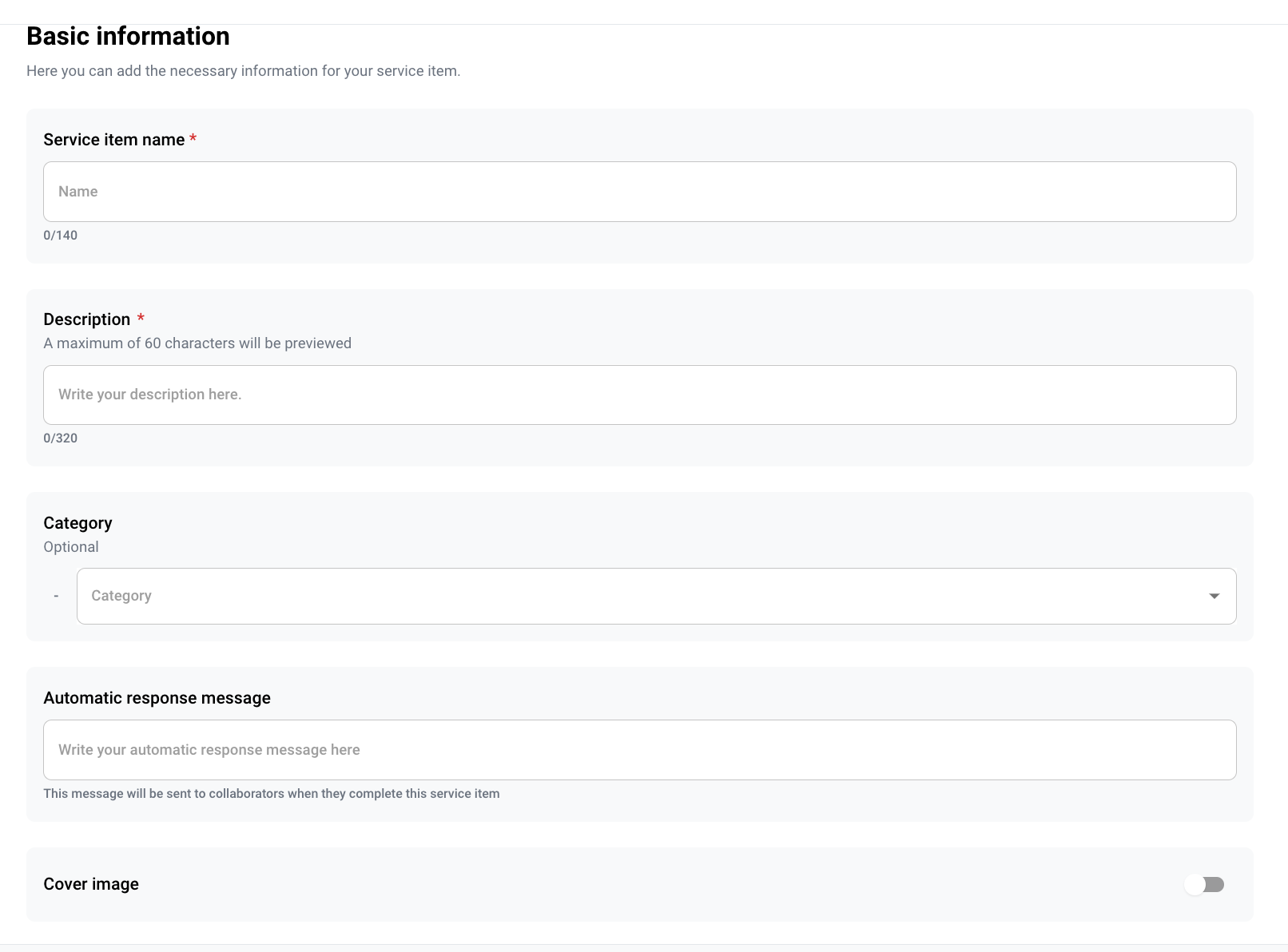Click the 0/320 character counter
Image resolution: width=1288 pixels, height=952 pixels.
click(61, 438)
